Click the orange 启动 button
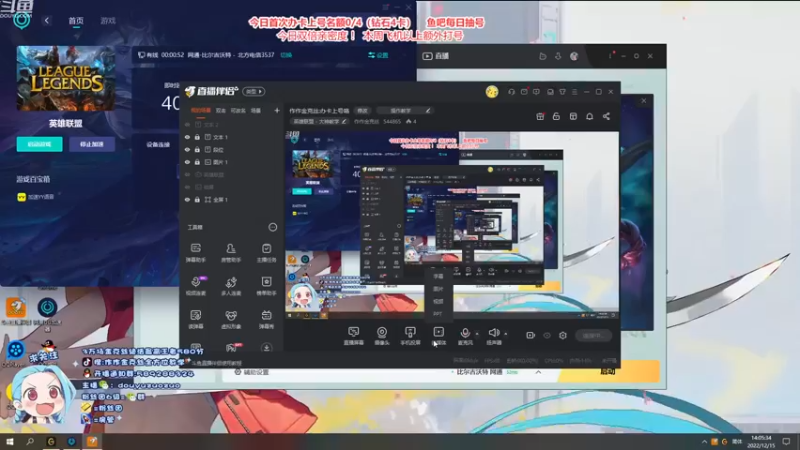 coord(608,371)
